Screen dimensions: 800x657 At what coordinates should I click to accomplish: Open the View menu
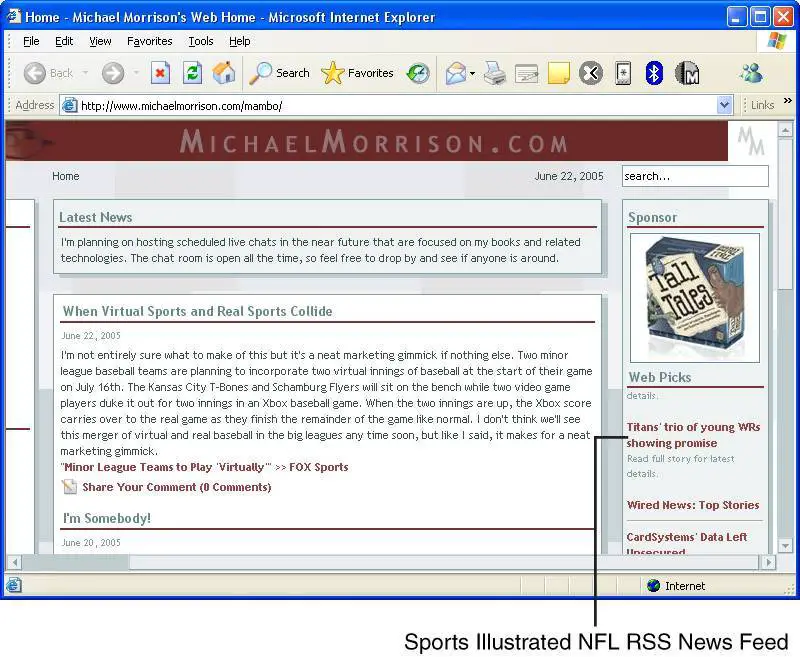100,41
